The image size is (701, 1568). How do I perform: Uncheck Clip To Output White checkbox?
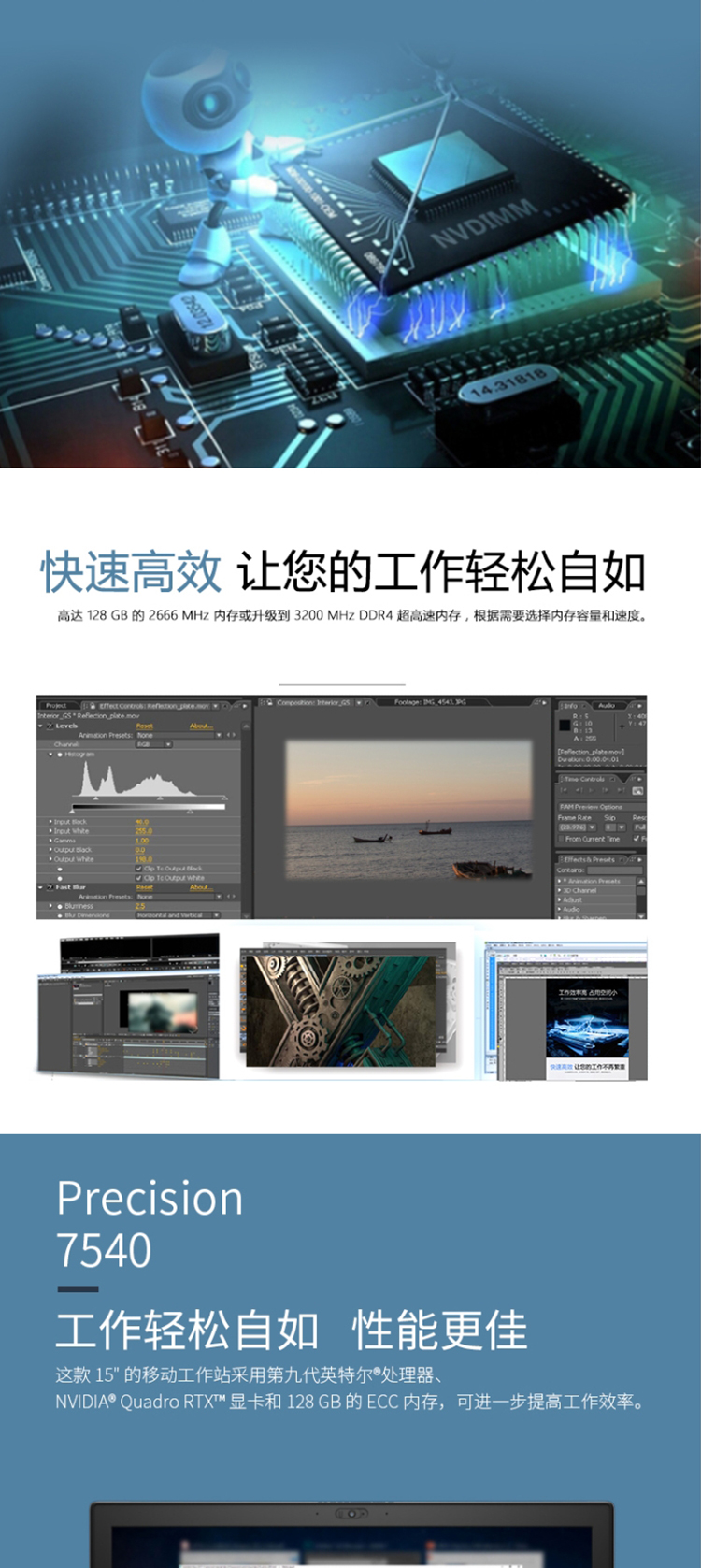[139, 878]
